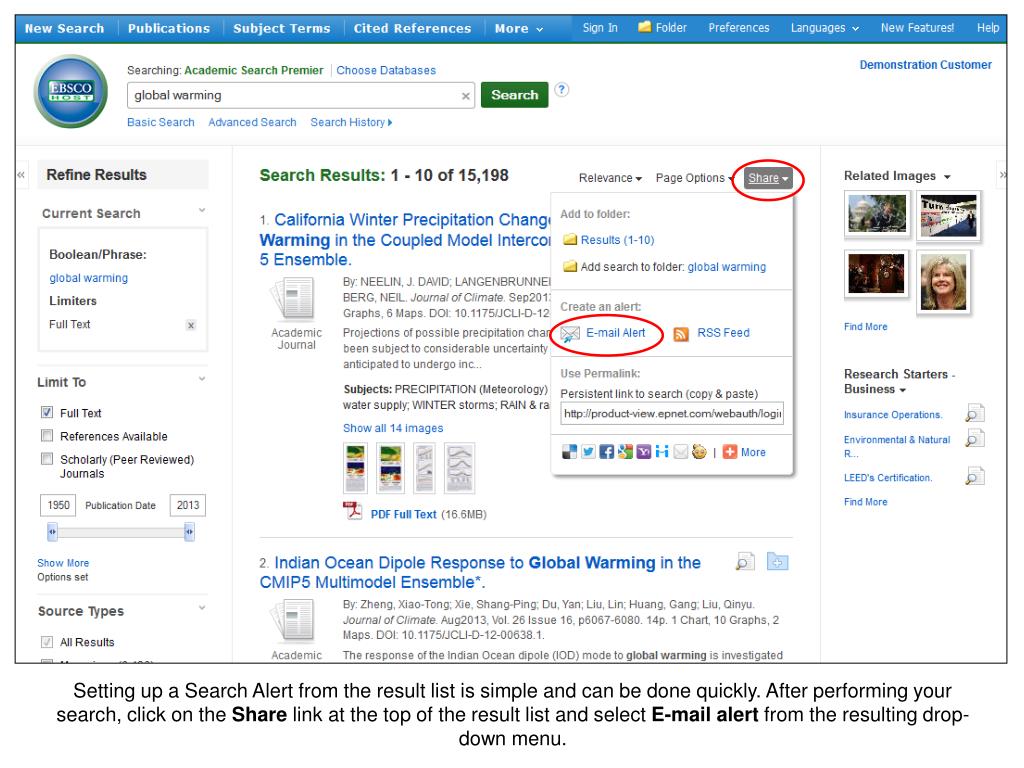Remove the Full Text limiter with the x icon

coord(191,325)
